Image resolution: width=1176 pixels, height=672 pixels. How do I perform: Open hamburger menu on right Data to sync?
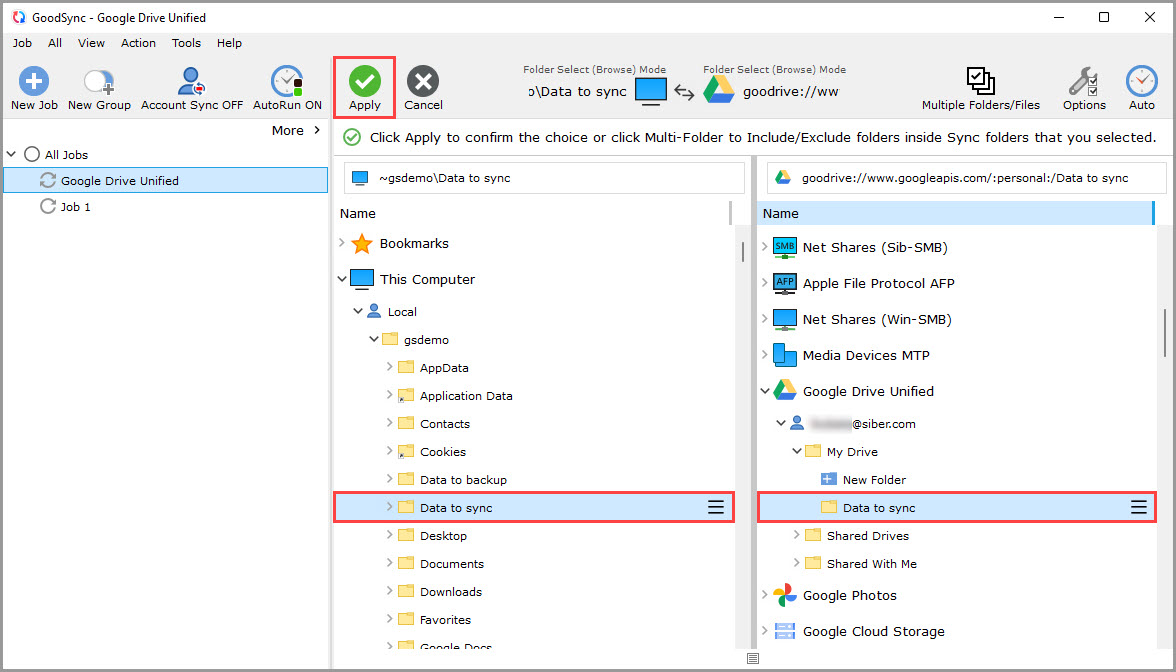(x=1138, y=508)
